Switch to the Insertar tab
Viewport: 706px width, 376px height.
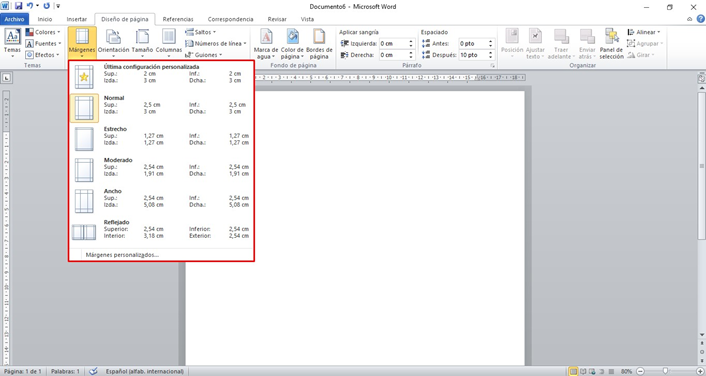click(77, 19)
